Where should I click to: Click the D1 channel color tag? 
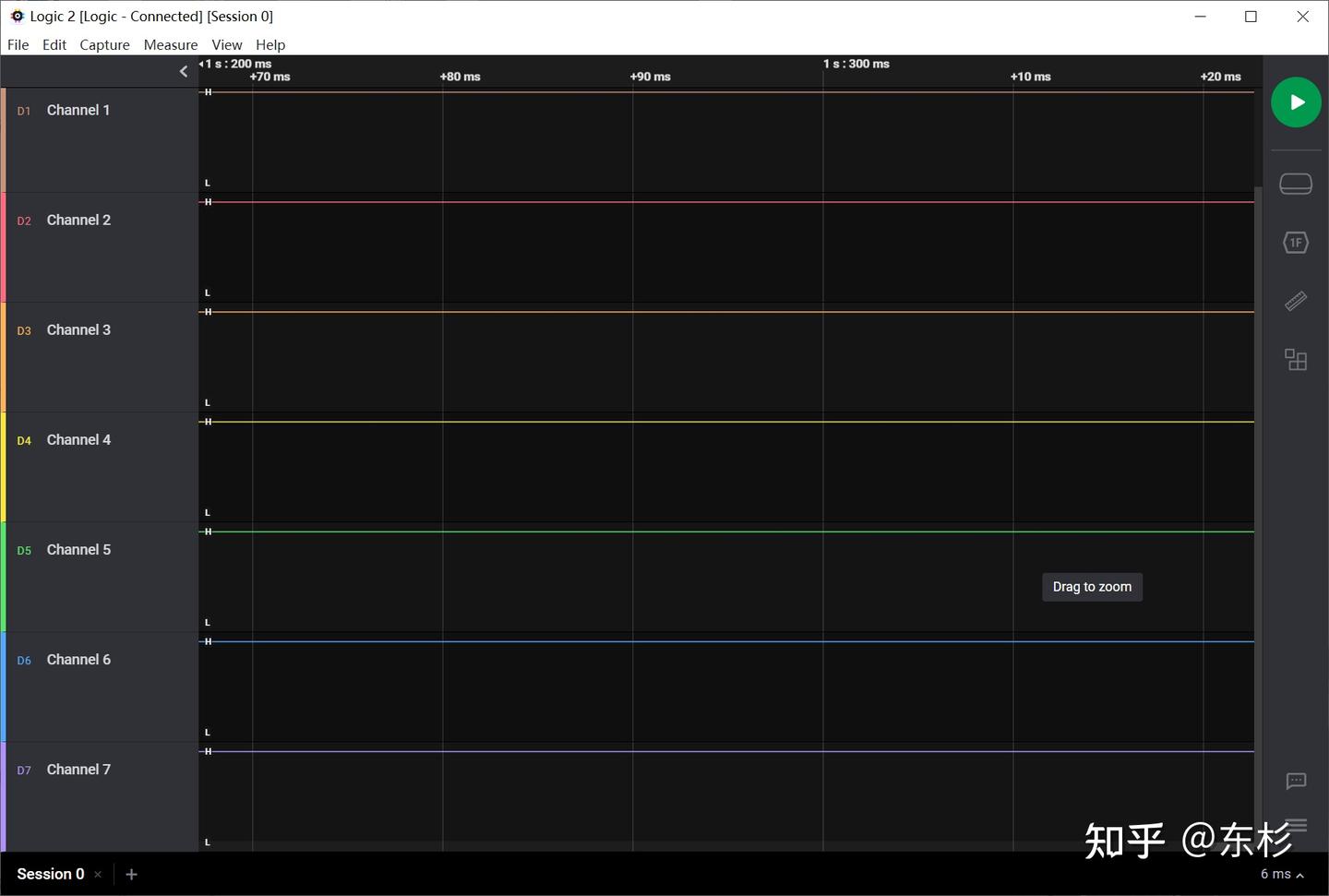(x=24, y=111)
